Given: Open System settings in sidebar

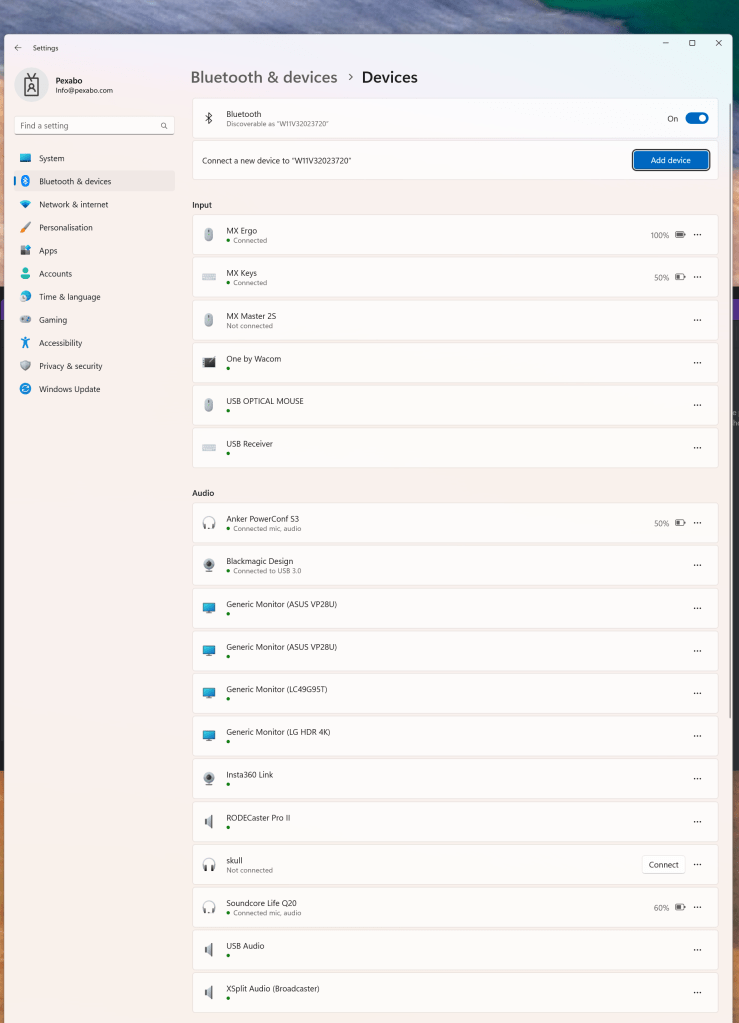Looking at the screenshot, I should pyautogui.click(x=94, y=158).
